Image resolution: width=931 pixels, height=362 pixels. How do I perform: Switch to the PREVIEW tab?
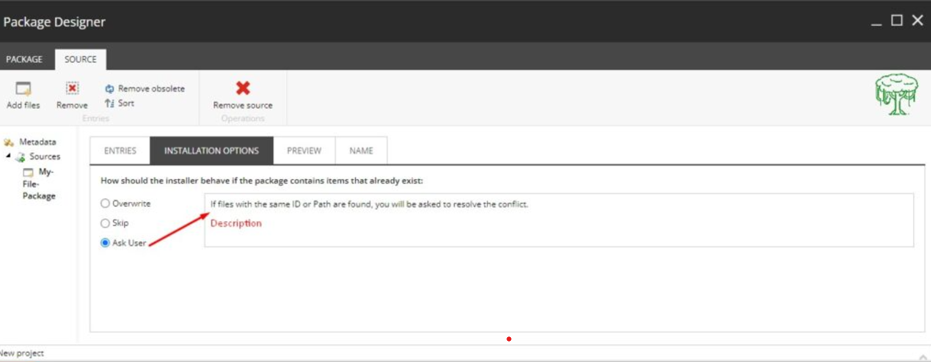[x=304, y=151]
